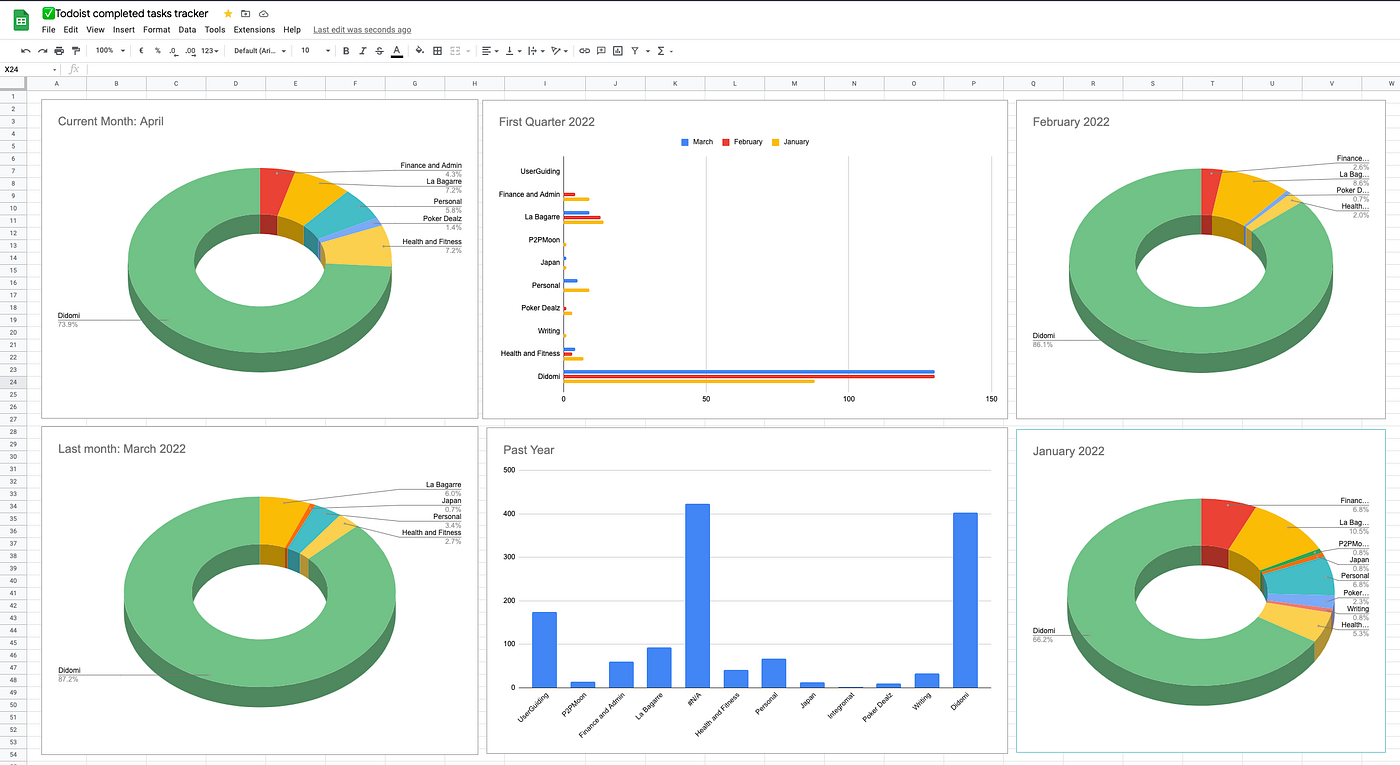Image resolution: width=1400 pixels, height=765 pixels.
Task: Open last edit version history link
Action: click(362, 30)
